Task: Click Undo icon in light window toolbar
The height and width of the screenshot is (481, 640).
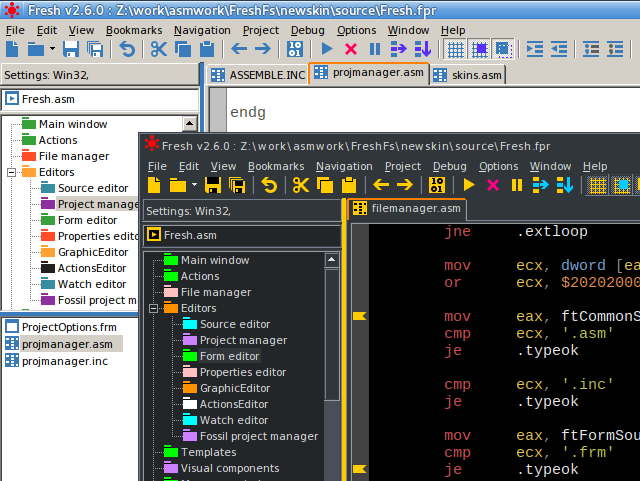Action: coord(127,49)
